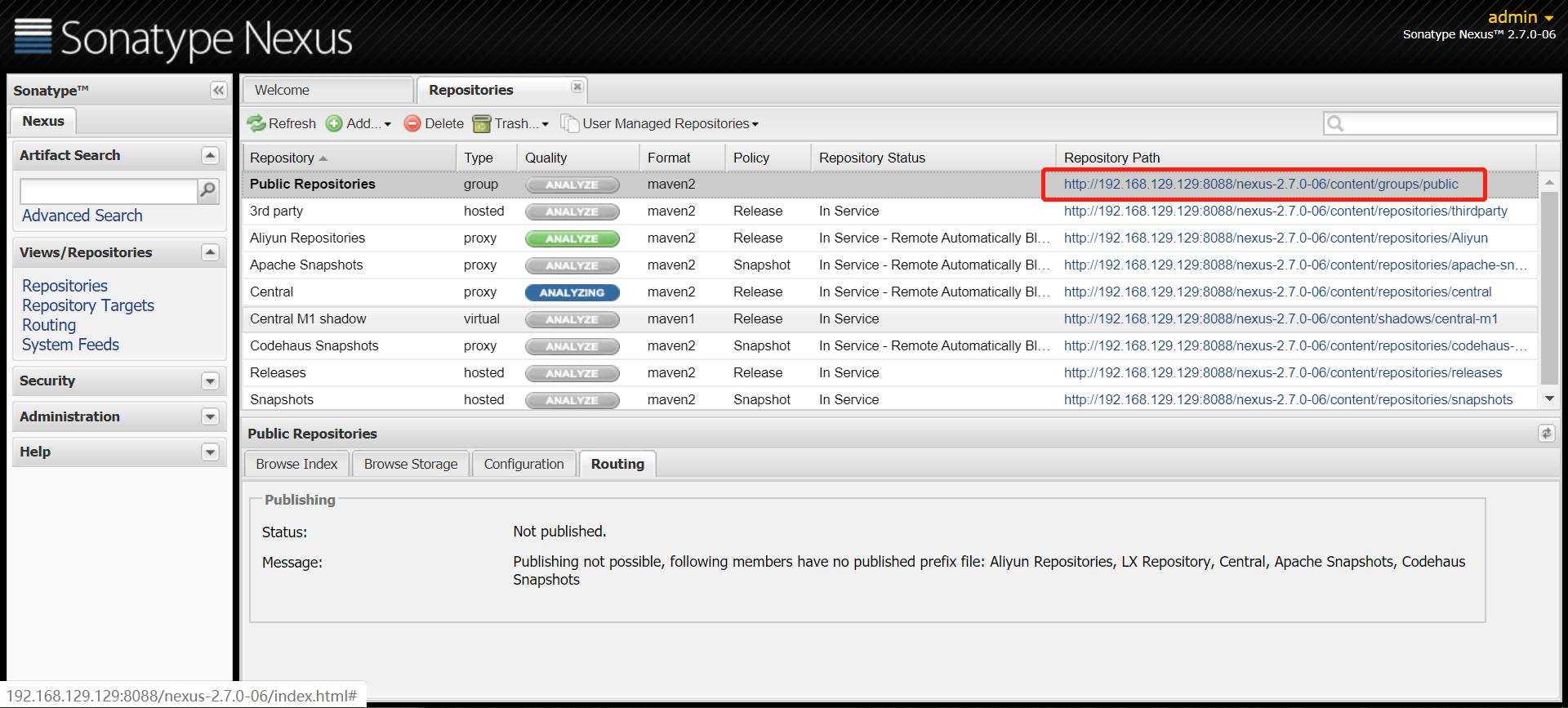Click the Delete repository button

pyautogui.click(x=434, y=123)
